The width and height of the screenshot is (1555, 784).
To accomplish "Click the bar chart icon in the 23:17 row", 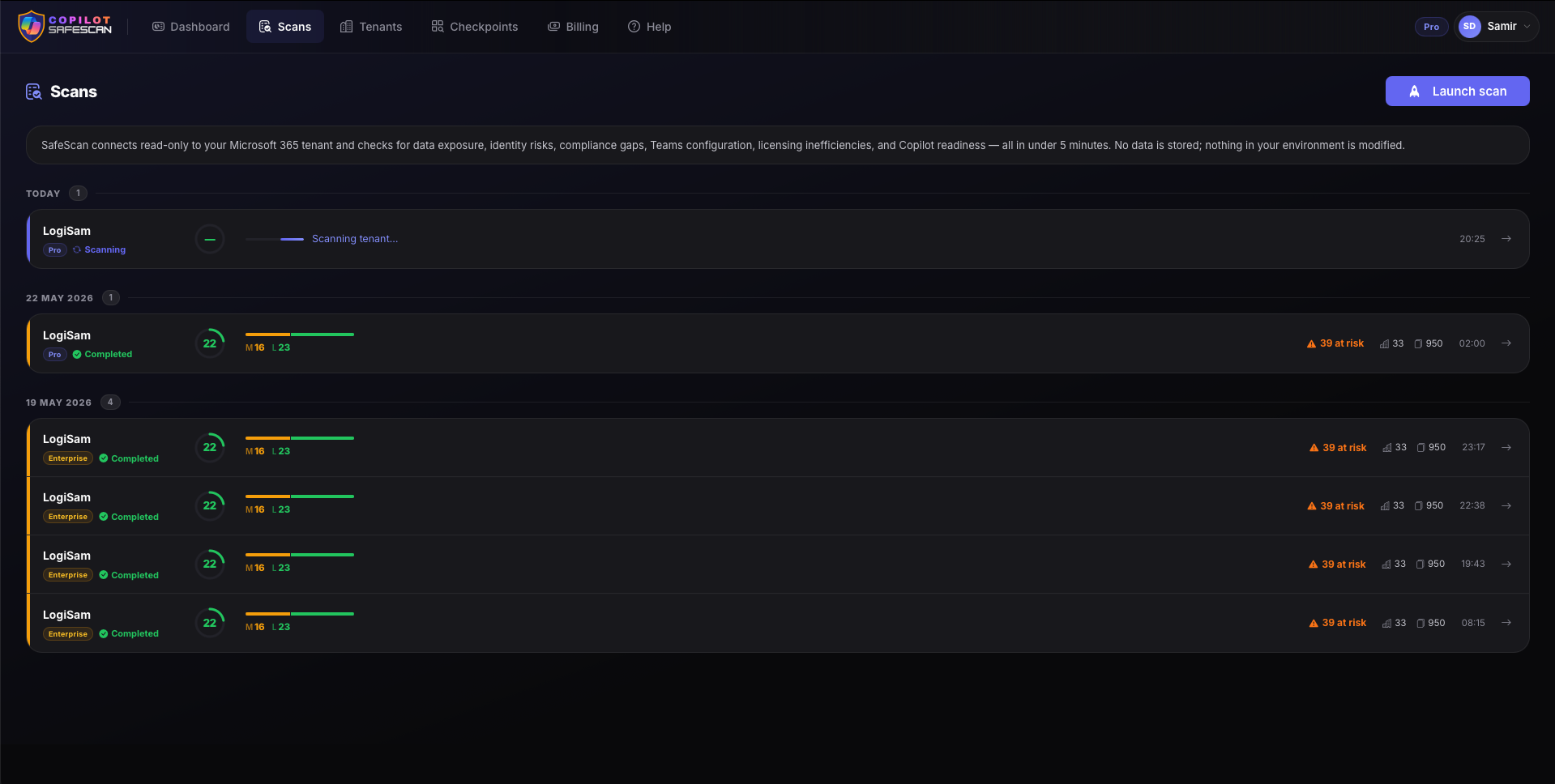I will pyautogui.click(x=1387, y=447).
